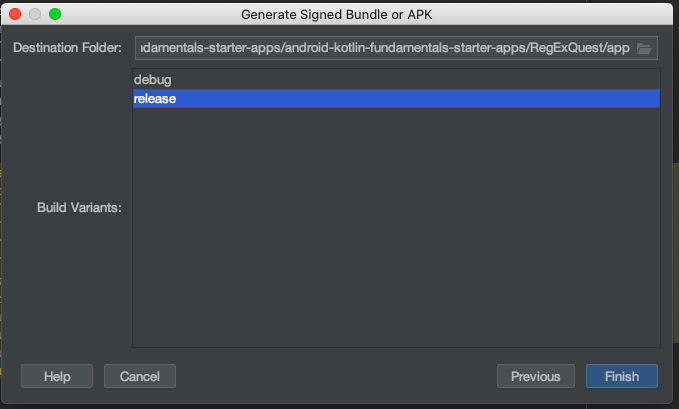Close the dialog with red button
The height and width of the screenshot is (409, 679).
(x=15, y=14)
